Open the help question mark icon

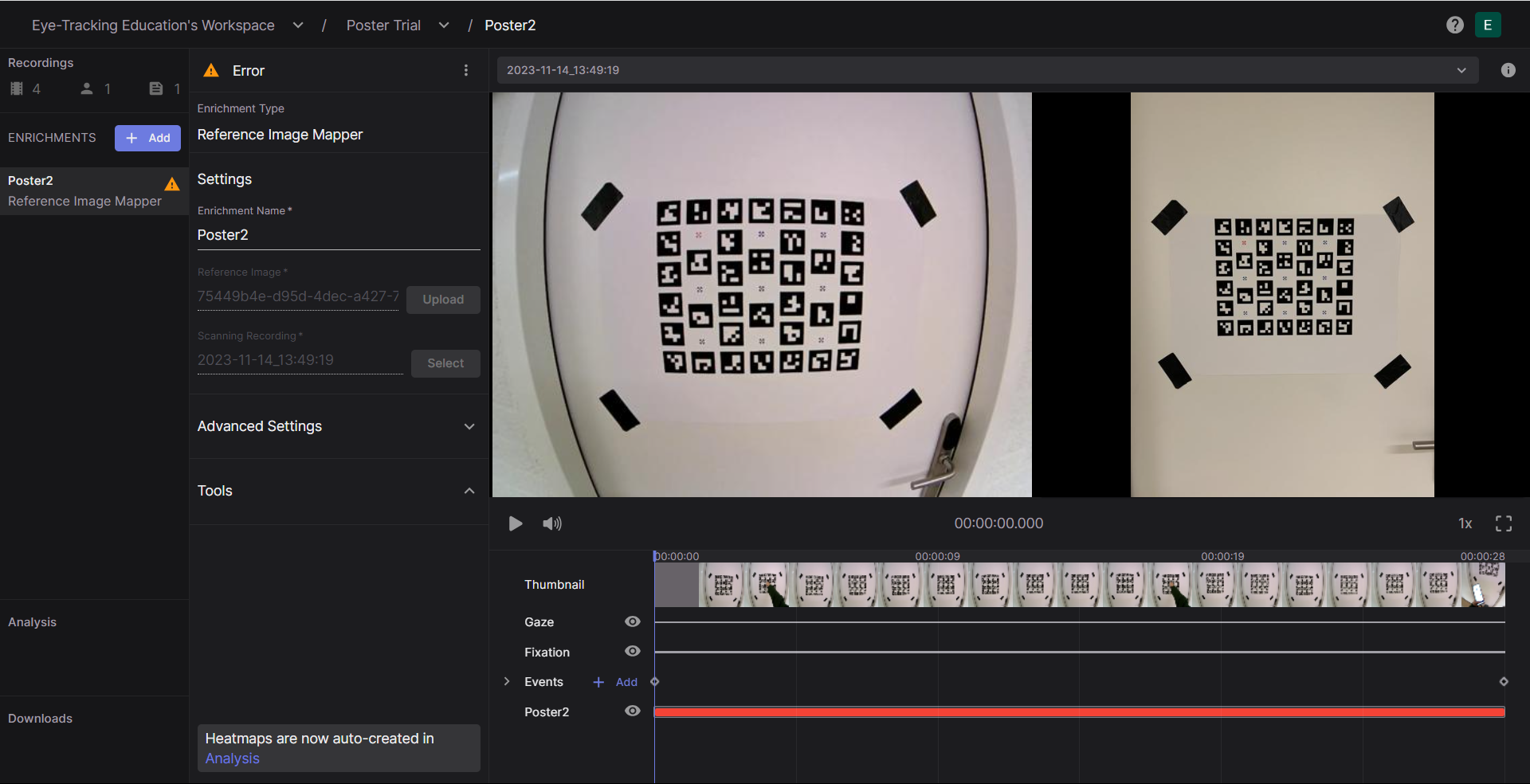1455,25
